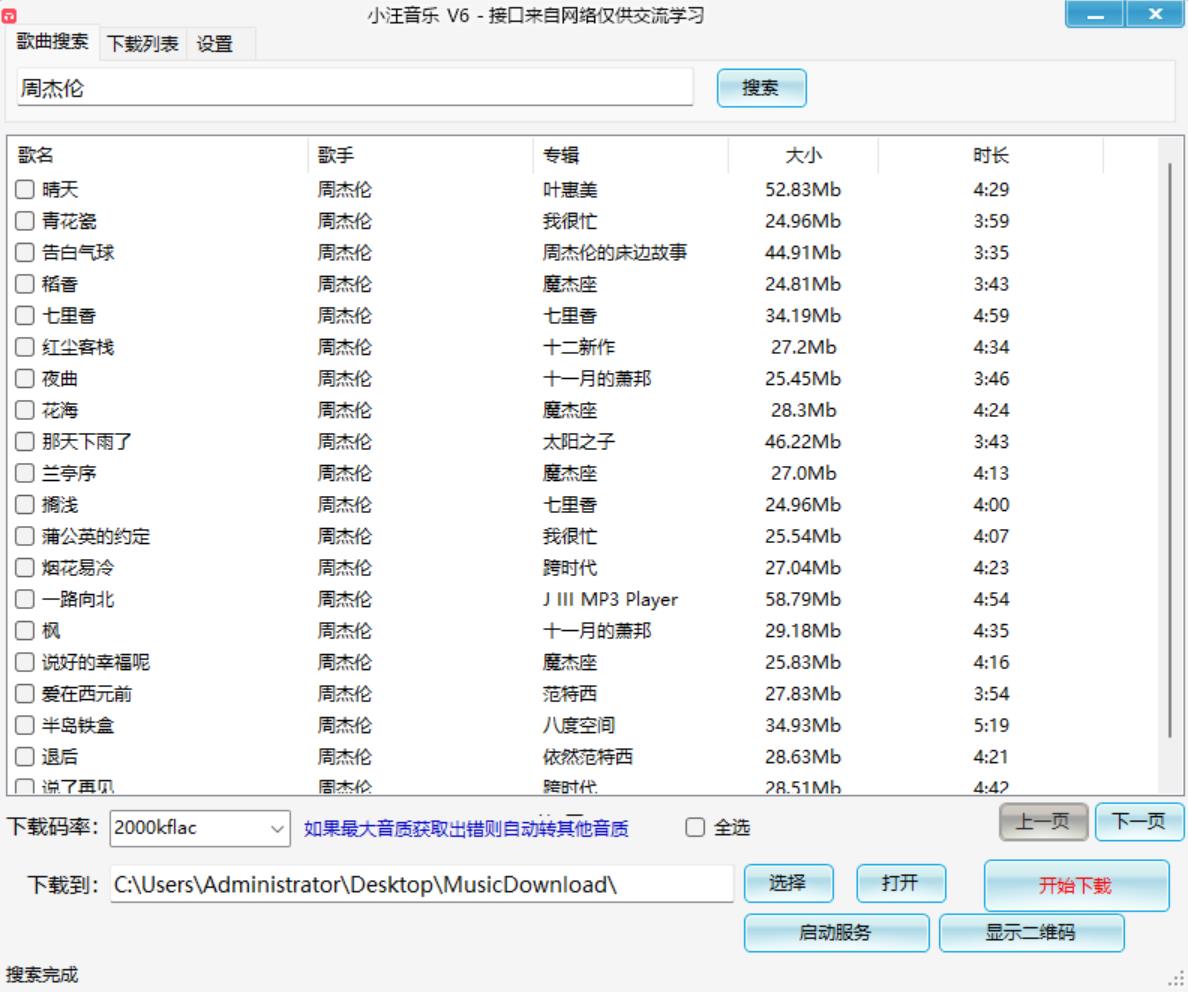This screenshot has height=992, width=1188.
Task: Close the 小汪音乐 window
Action: 1155,14
